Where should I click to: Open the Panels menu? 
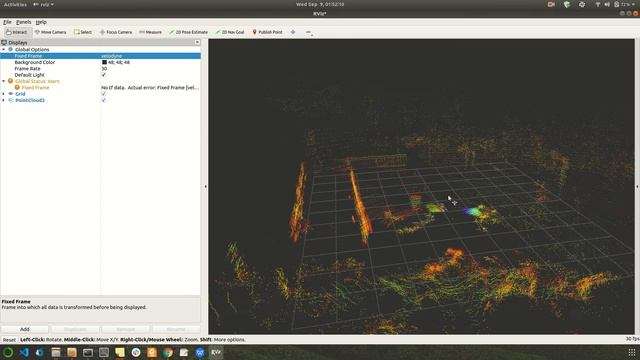click(23, 22)
